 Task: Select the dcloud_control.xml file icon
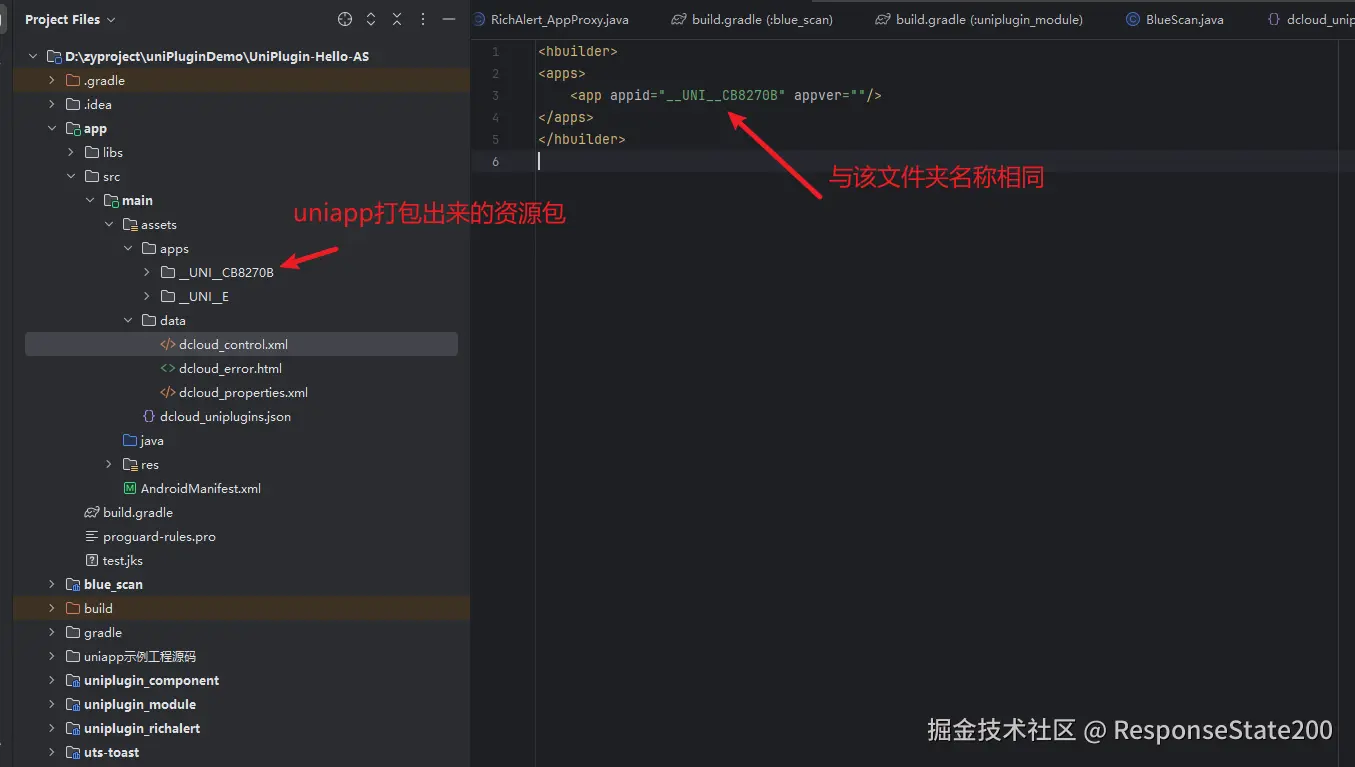pyautogui.click(x=168, y=344)
